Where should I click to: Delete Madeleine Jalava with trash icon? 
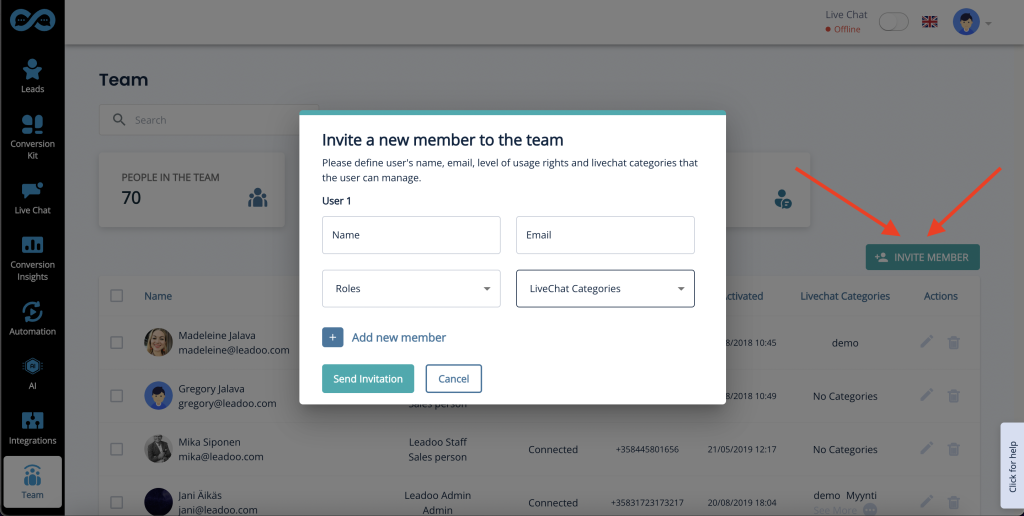pos(953,342)
